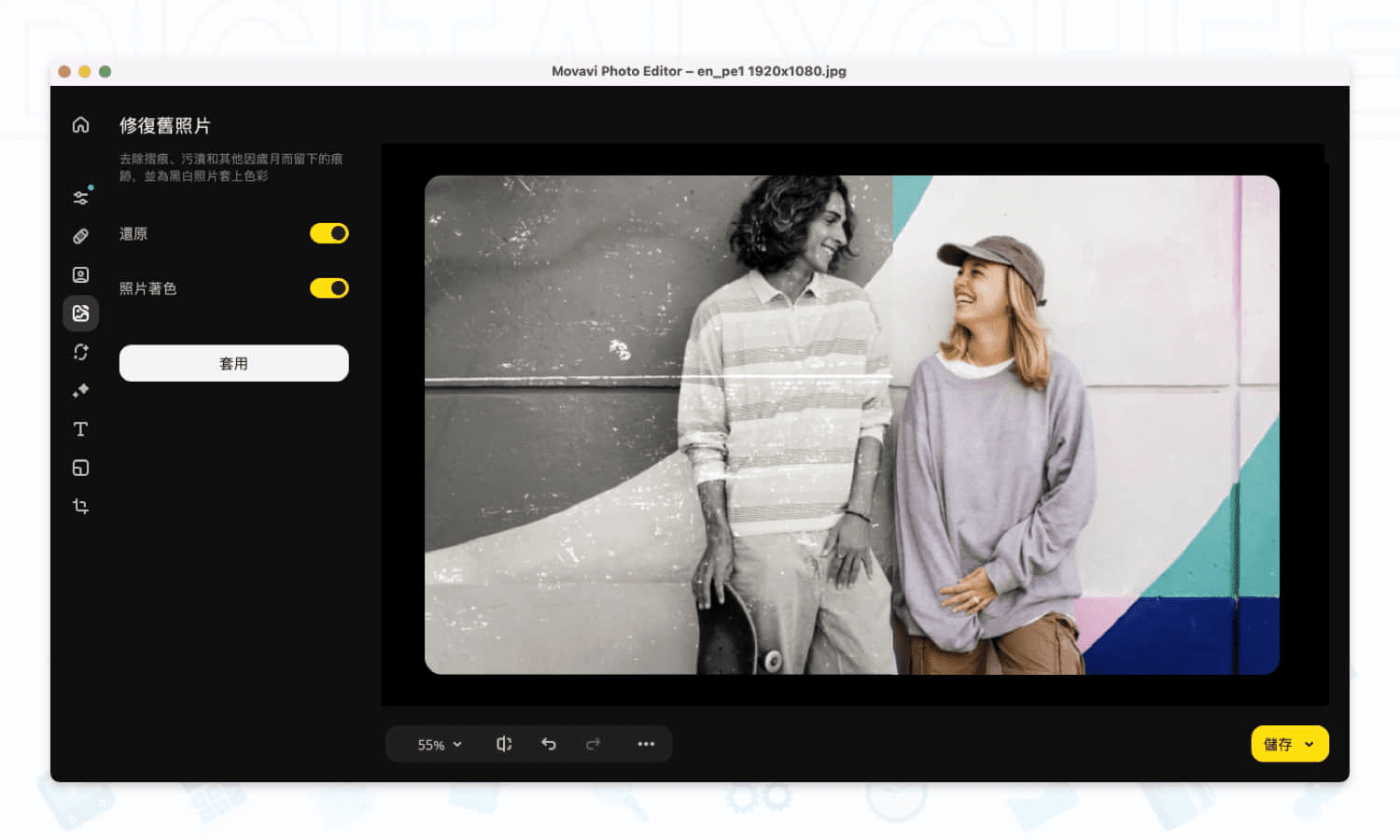Viewport: 1400px width, 840px height.
Task: Click the Home icon in the sidebar
Action: tap(80, 124)
